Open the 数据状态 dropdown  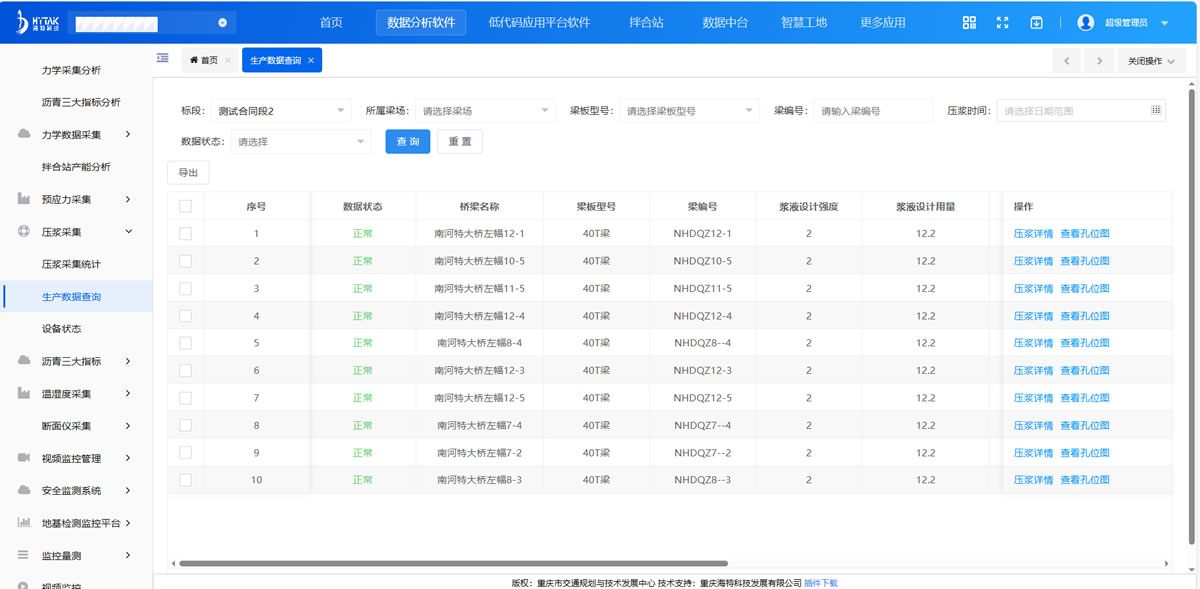[300, 142]
